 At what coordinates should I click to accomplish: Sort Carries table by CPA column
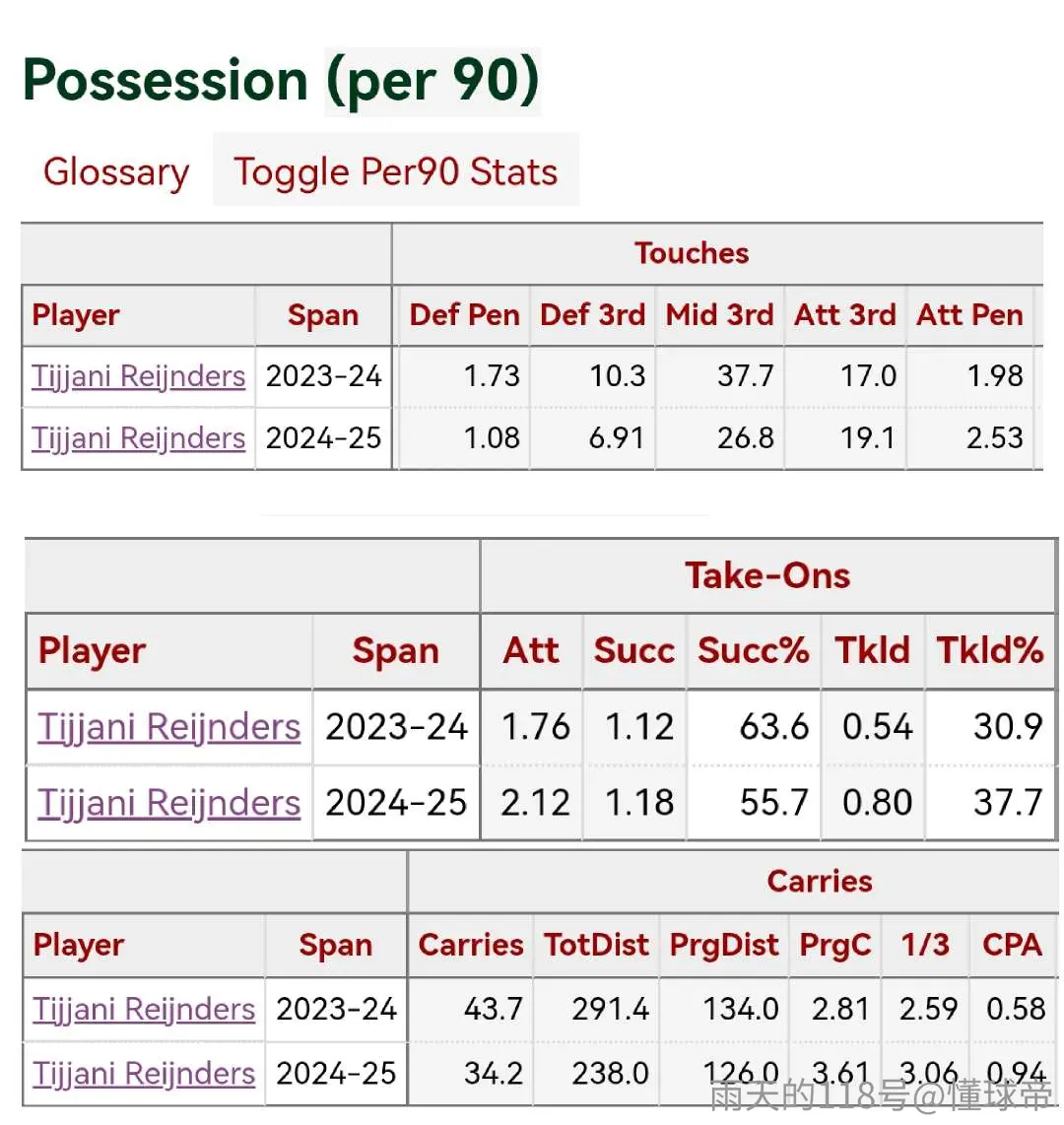tap(1013, 945)
